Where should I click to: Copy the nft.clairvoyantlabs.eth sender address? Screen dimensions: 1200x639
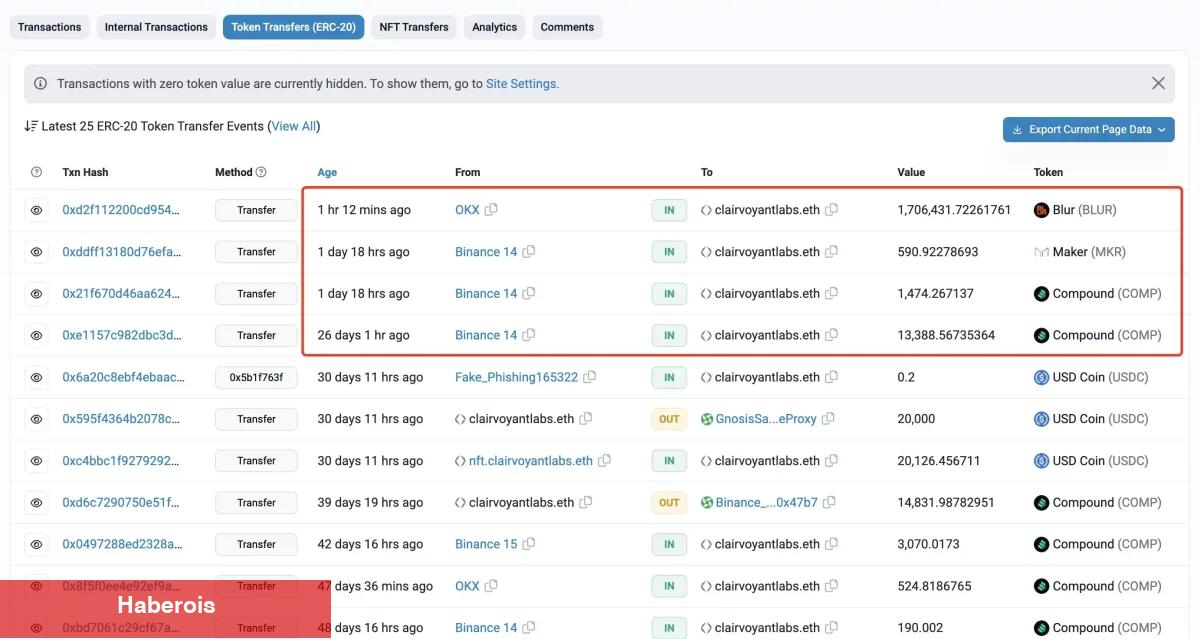coord(605,461)
